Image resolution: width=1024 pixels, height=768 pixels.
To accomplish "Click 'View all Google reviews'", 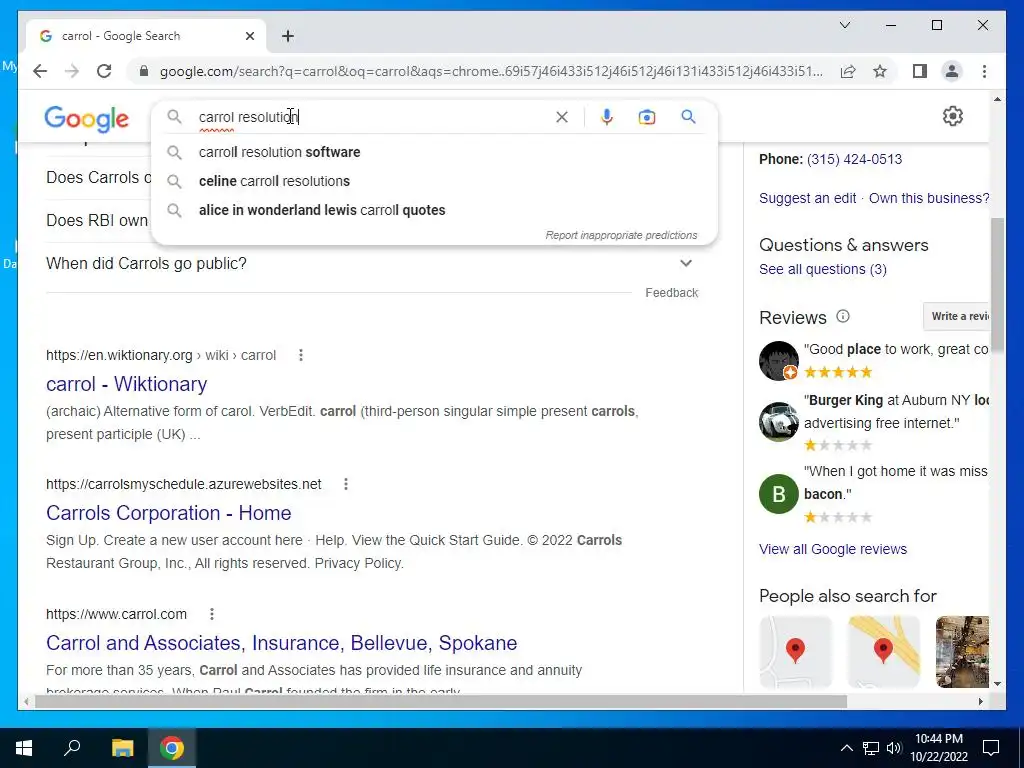I will 833,549.
